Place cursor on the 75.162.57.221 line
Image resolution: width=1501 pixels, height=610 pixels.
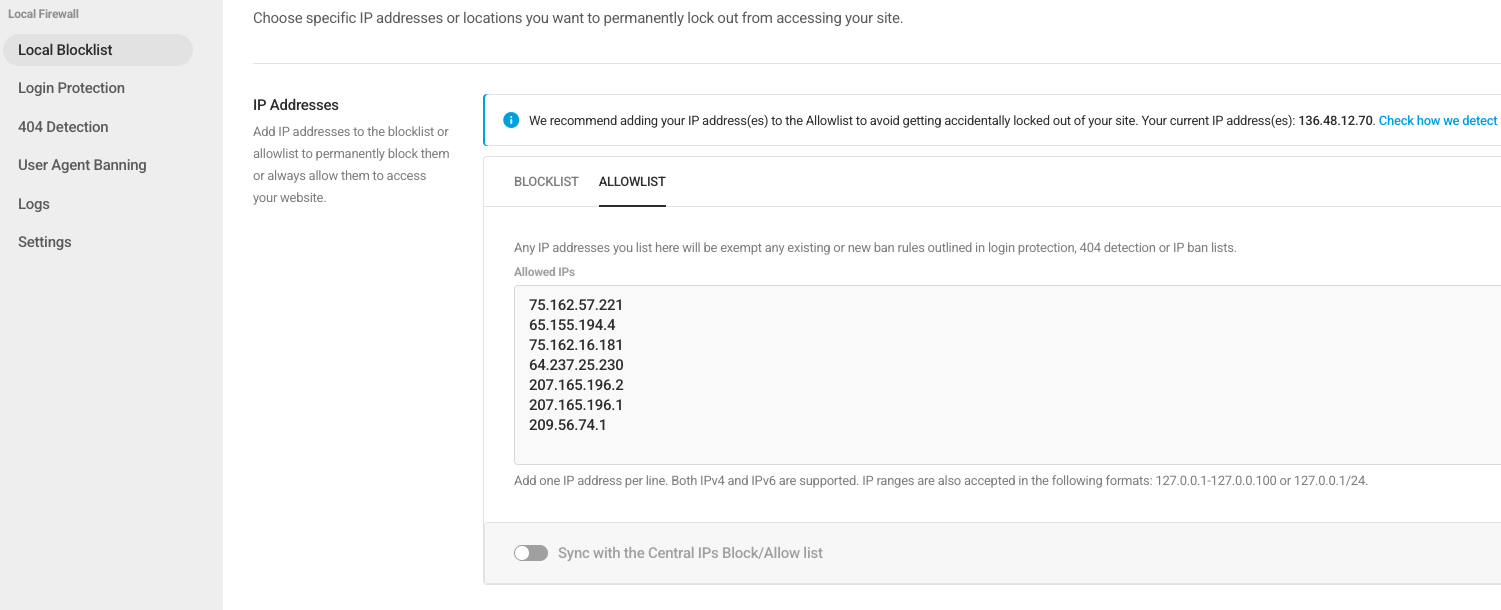point(576,305)
